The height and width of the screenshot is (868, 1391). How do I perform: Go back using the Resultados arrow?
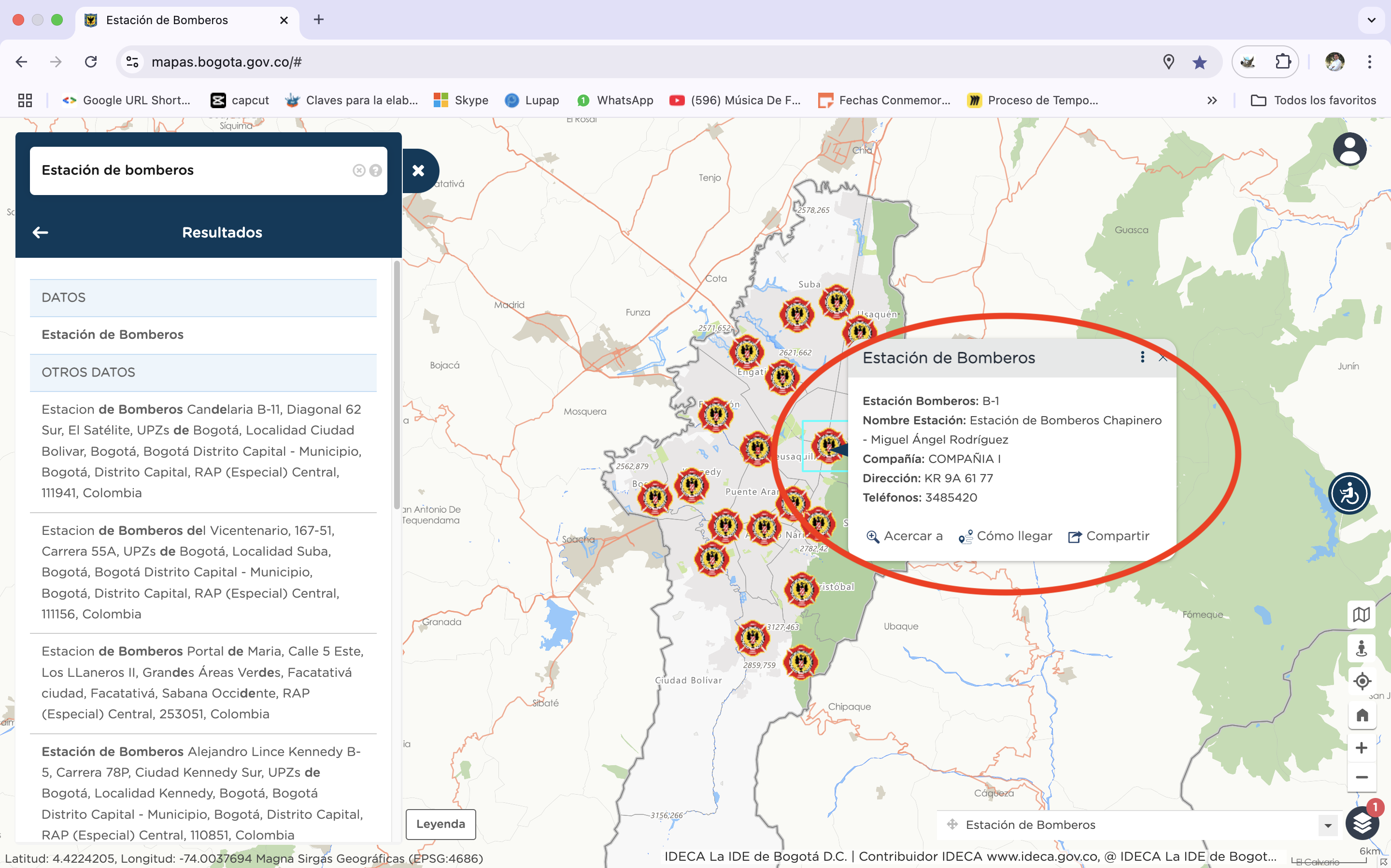point(40,233)
